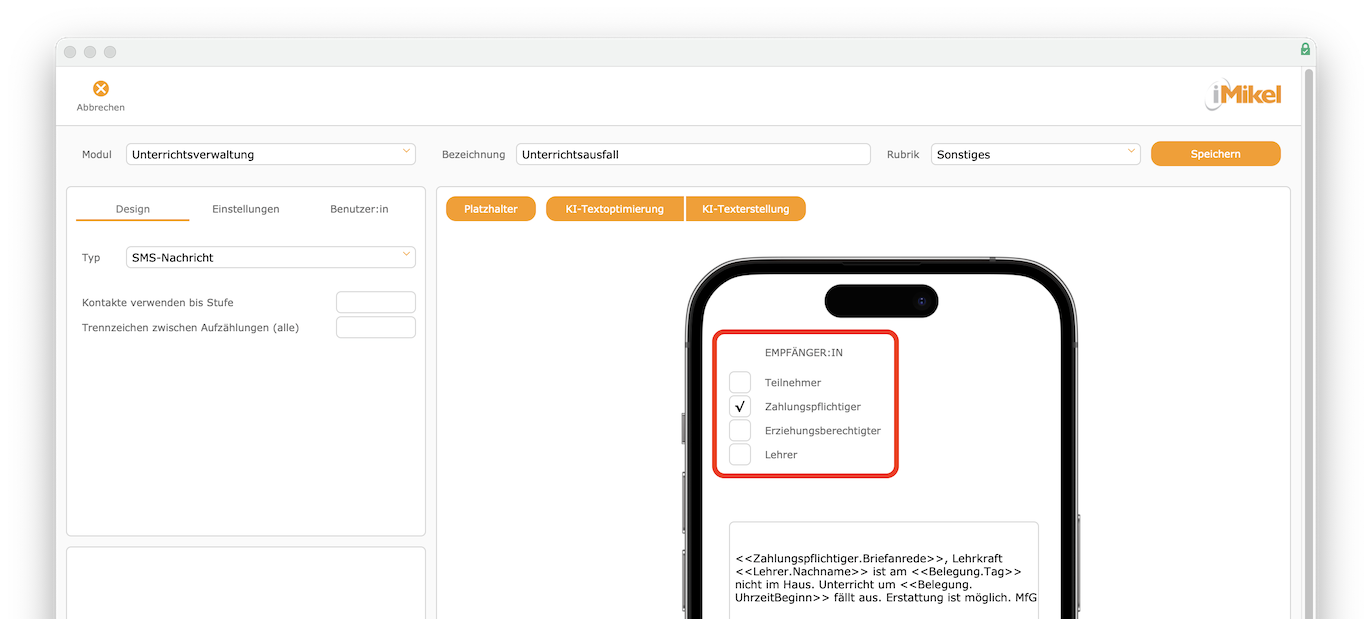Switch to the Einstellungen tab
This screenshot has height=619, width=1372.
pos(246,209)
